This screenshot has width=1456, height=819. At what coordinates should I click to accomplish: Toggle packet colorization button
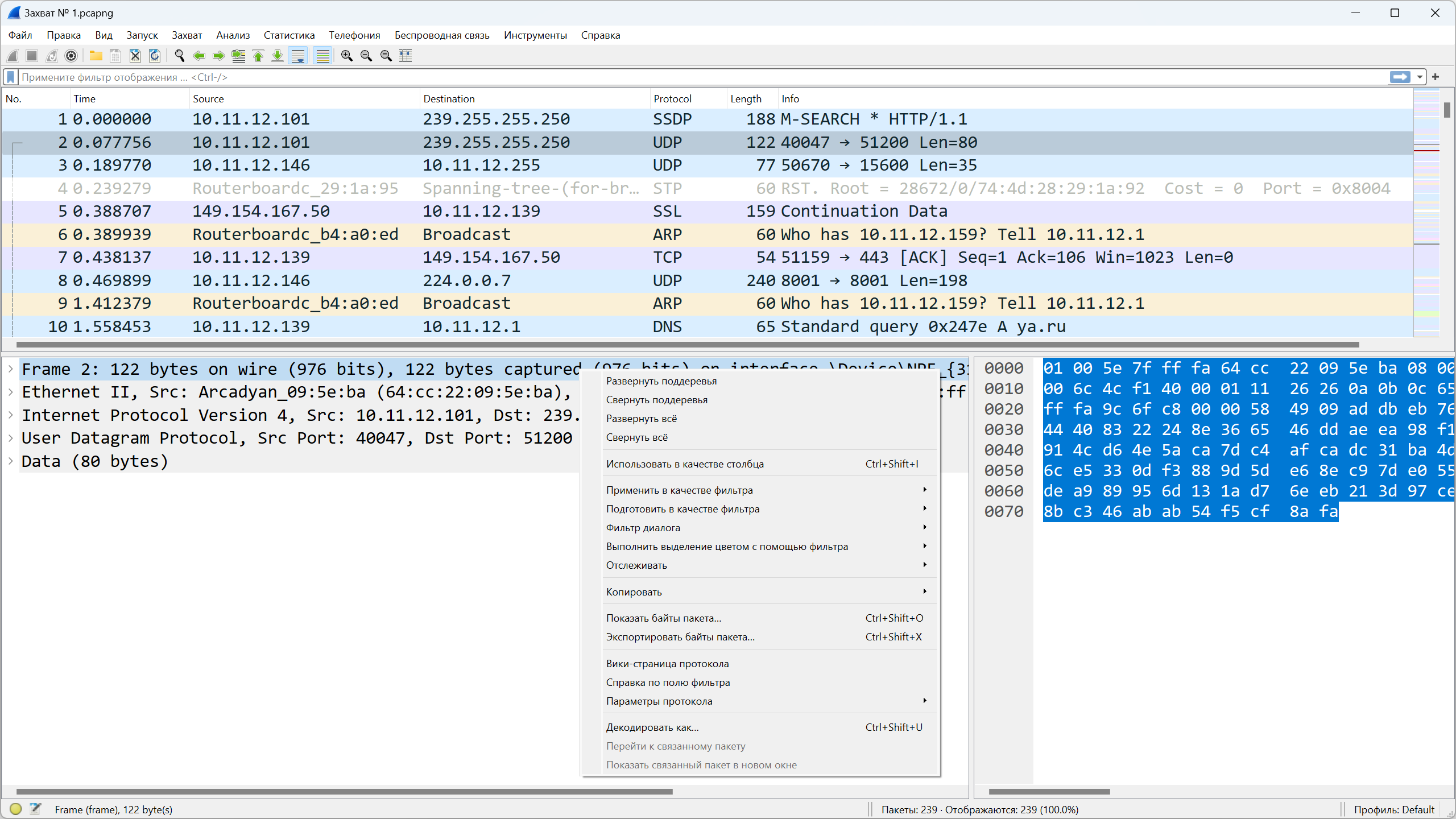point(322,56)
